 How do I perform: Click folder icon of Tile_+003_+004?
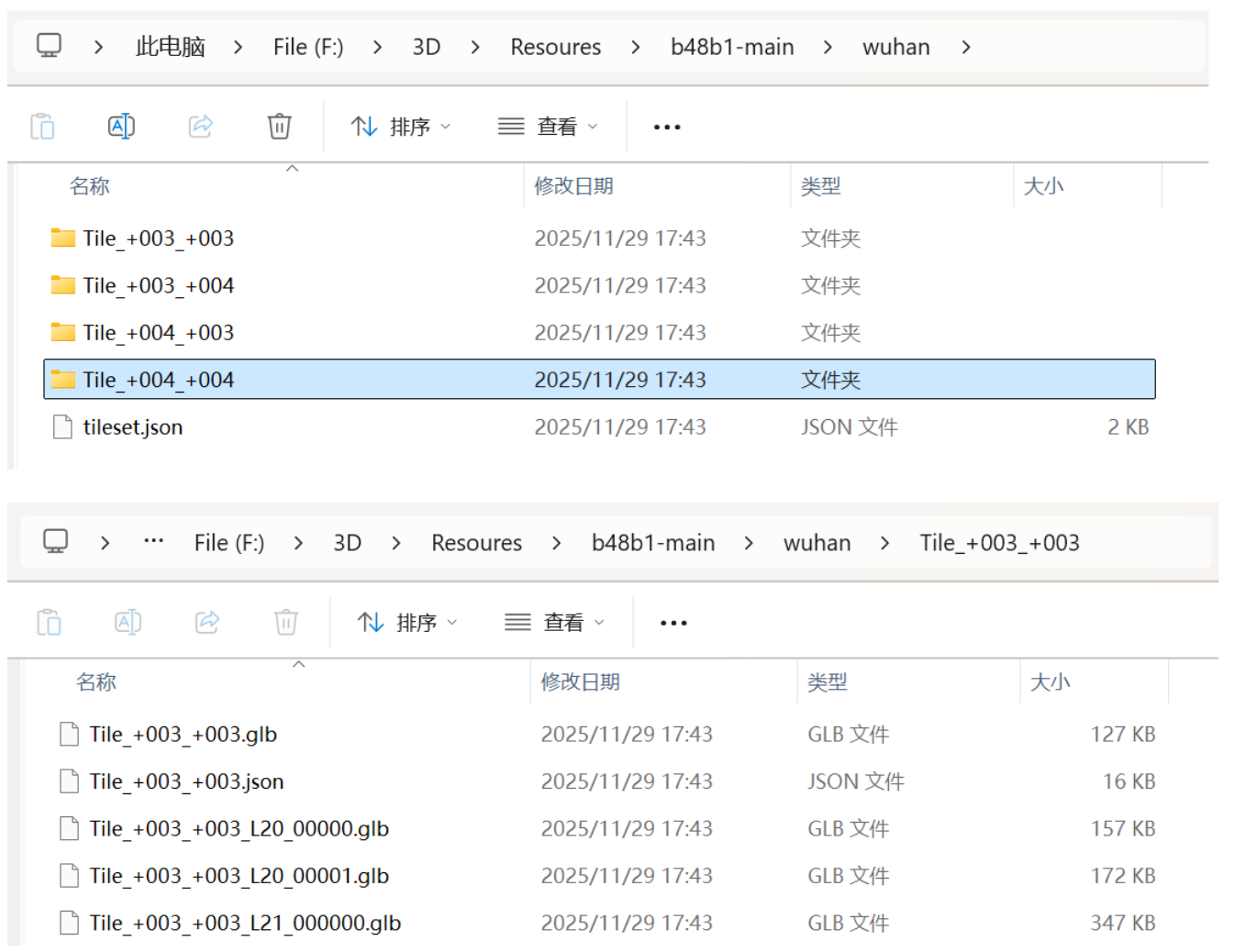pyautogui.click(x=62, y=285)
